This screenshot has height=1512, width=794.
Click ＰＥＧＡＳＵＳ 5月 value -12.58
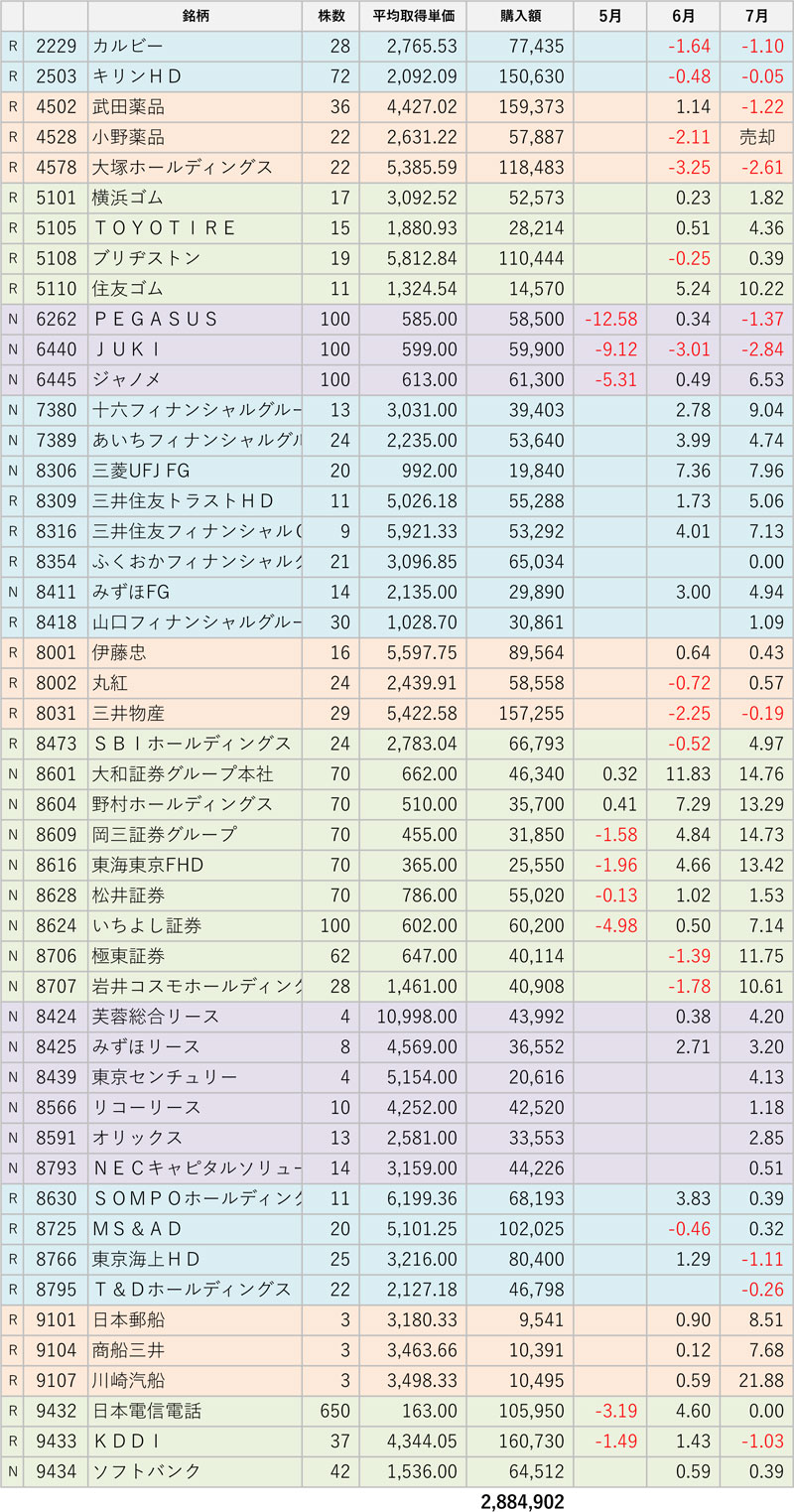pyautogui.click(x=611, y=320)
